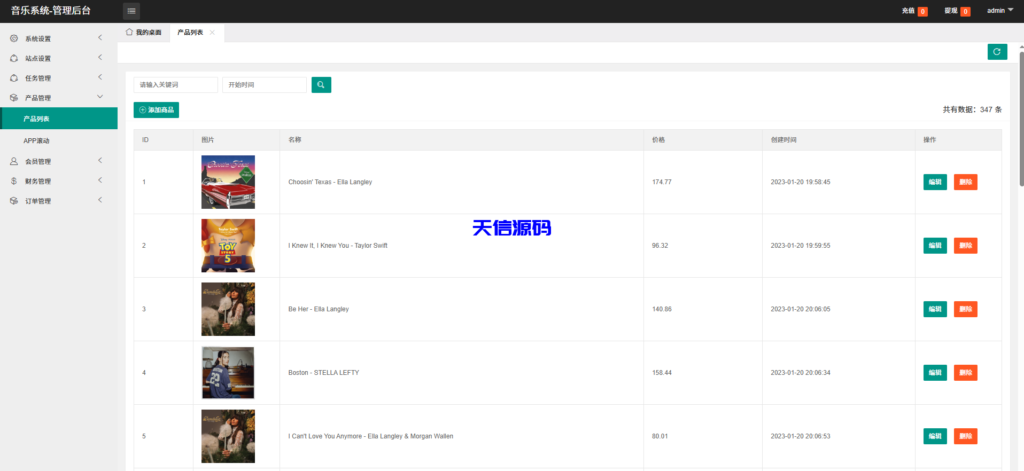This screenshot has width=1024, height=471.
Task: Click the 任务管理 sidebar icon
Action: pyautogui.click(x=14, y=78)
